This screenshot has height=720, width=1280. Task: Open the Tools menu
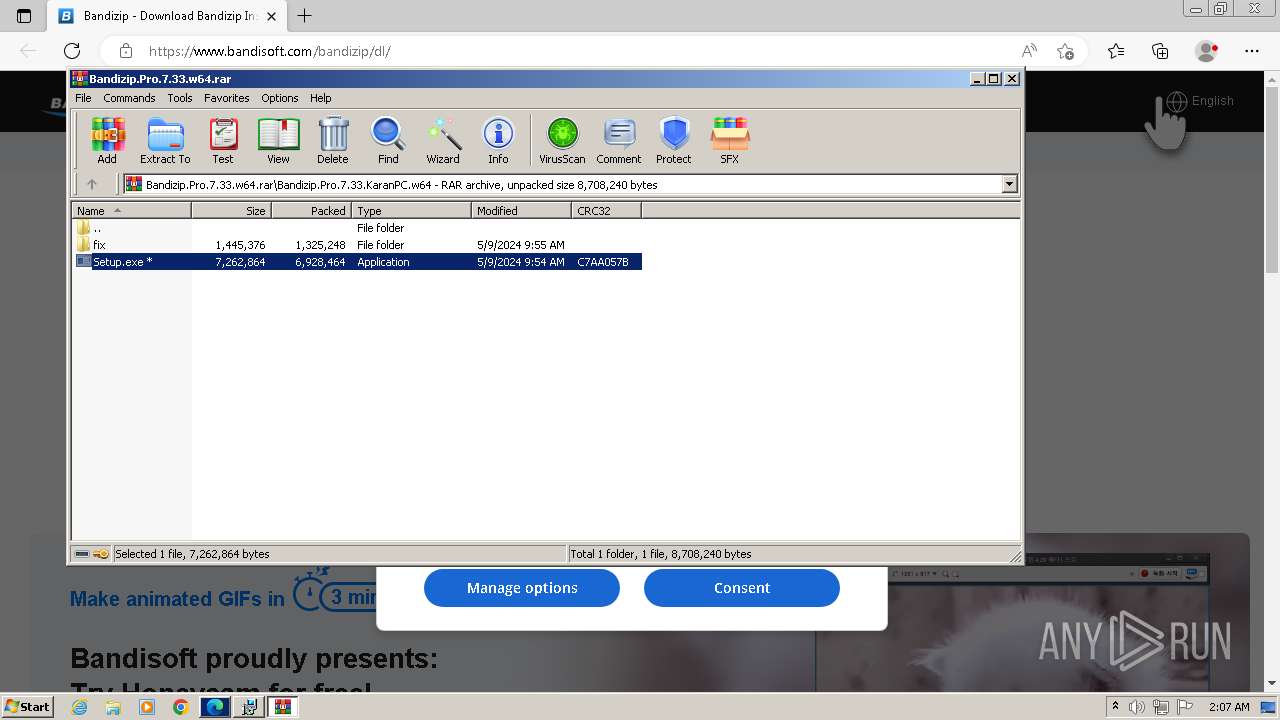(180, 98)
